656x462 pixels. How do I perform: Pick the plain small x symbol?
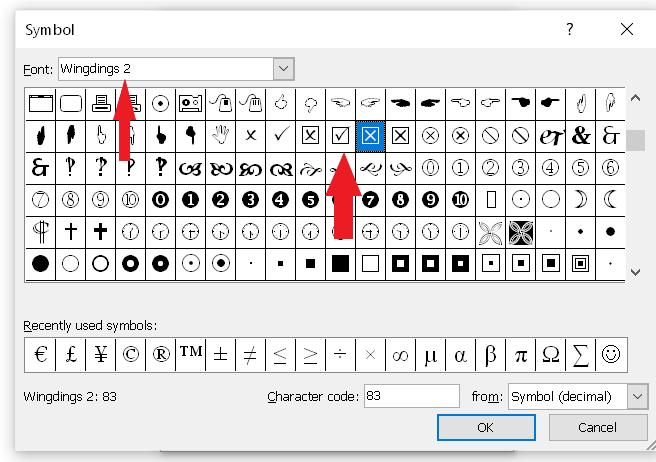pyautogui.click(x=251, y=136)
